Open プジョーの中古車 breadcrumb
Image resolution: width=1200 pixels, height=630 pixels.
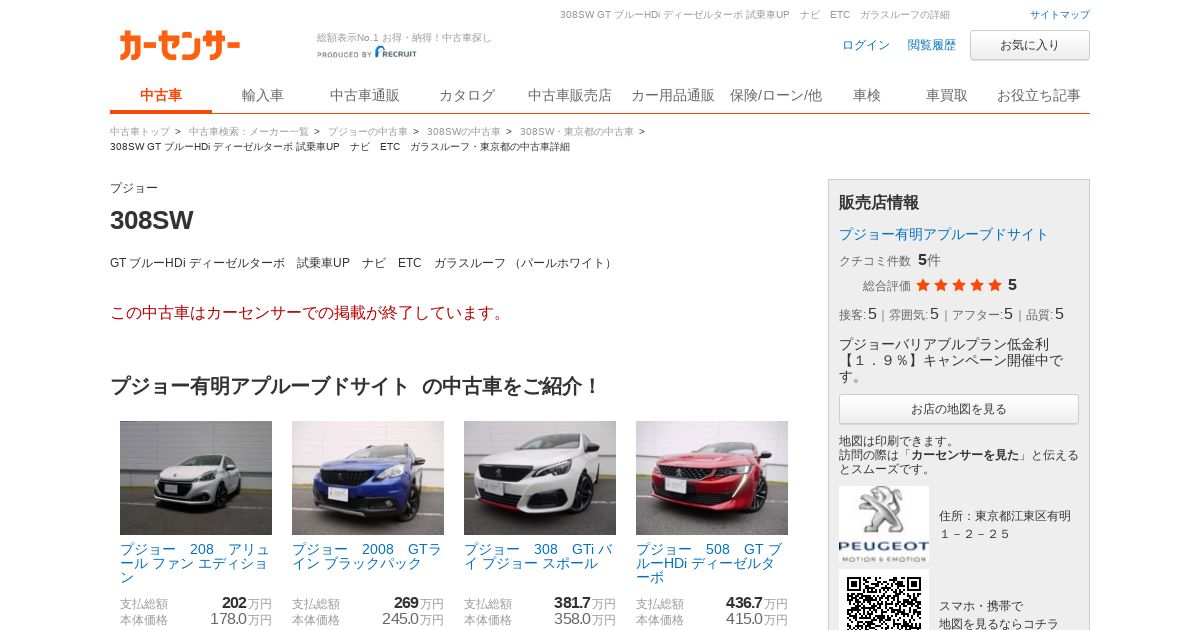tap(368, 131)
